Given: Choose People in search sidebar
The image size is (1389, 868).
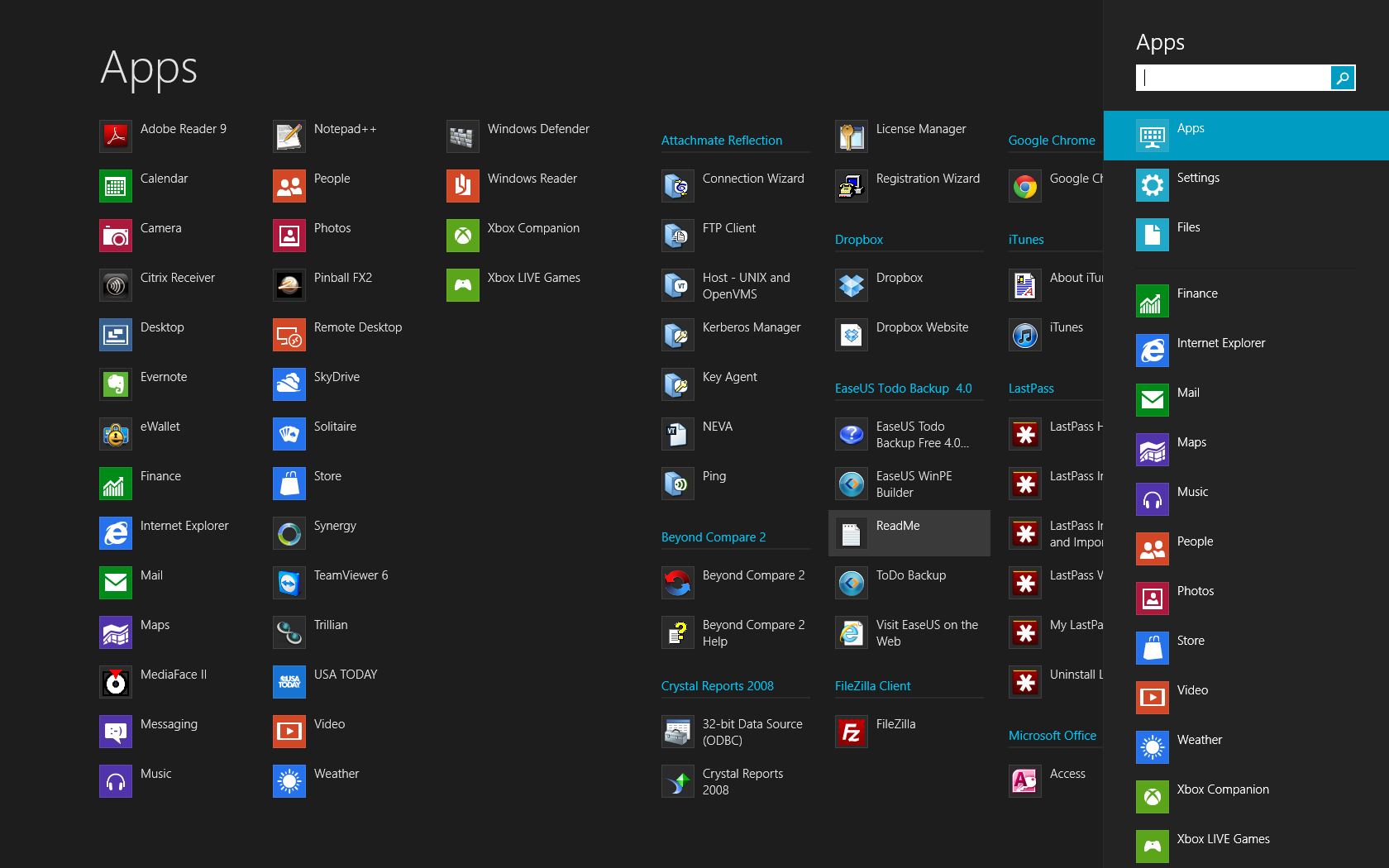Looking at the screenshot, I should pyautogui.click(x=1246, y=549).
